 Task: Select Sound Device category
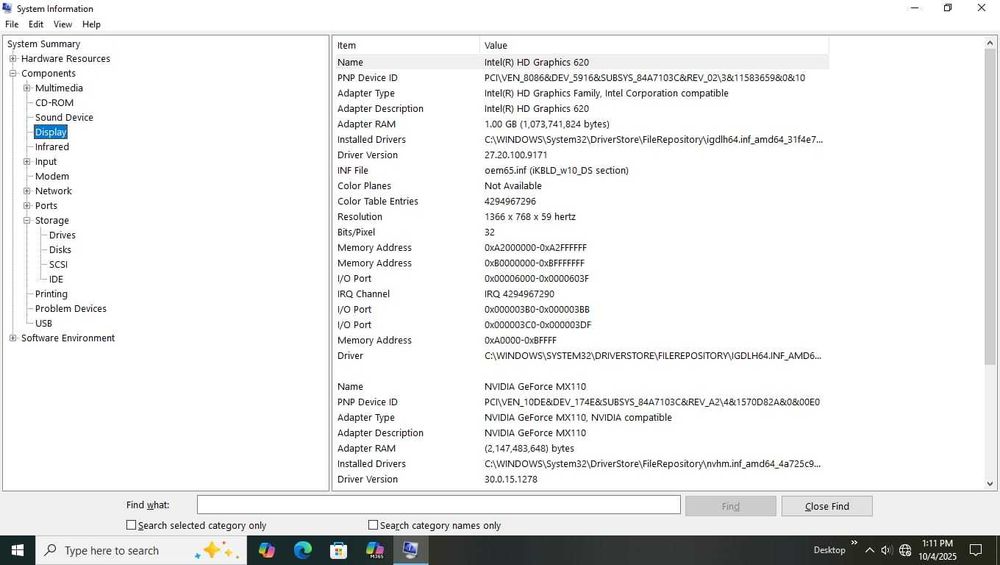(x=64, y=117)
